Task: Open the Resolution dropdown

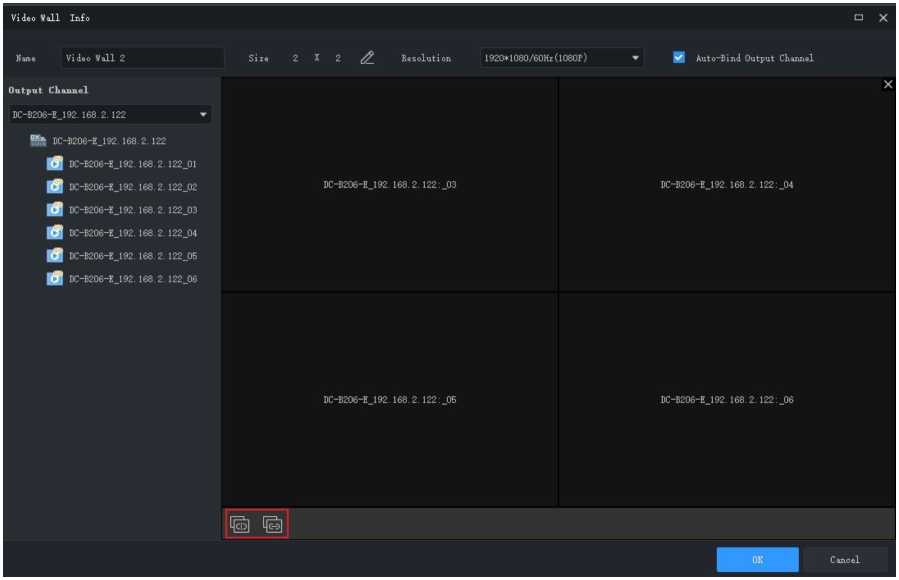Action: [x=561, y=58]
